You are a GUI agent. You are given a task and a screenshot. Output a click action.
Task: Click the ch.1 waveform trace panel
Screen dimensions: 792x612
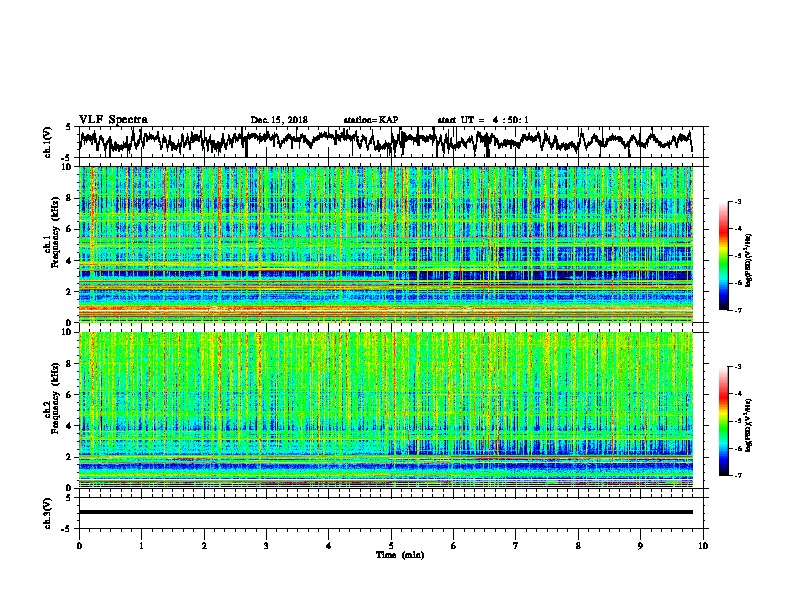(393, 142)
